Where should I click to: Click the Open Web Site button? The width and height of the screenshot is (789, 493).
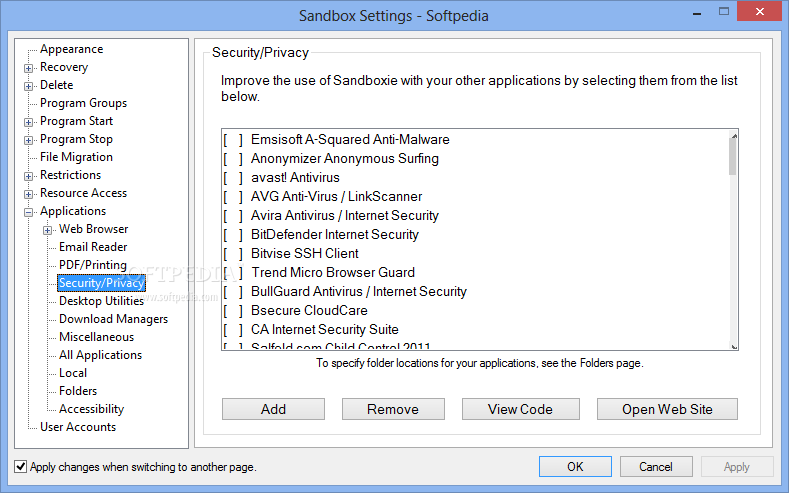[667, 409]
